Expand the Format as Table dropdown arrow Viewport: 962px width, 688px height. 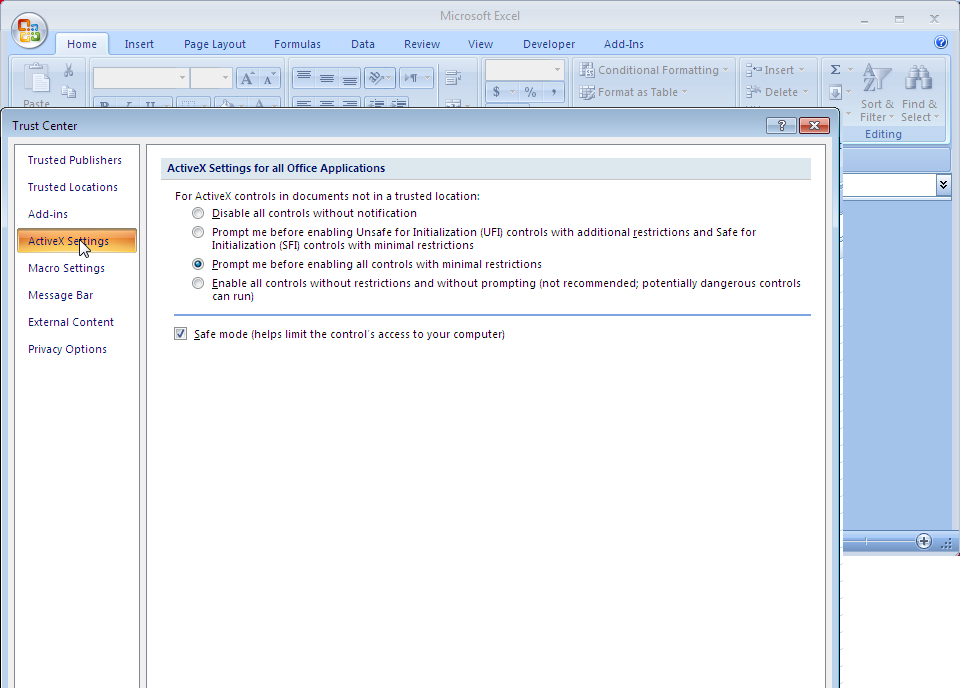click(684, 92)
